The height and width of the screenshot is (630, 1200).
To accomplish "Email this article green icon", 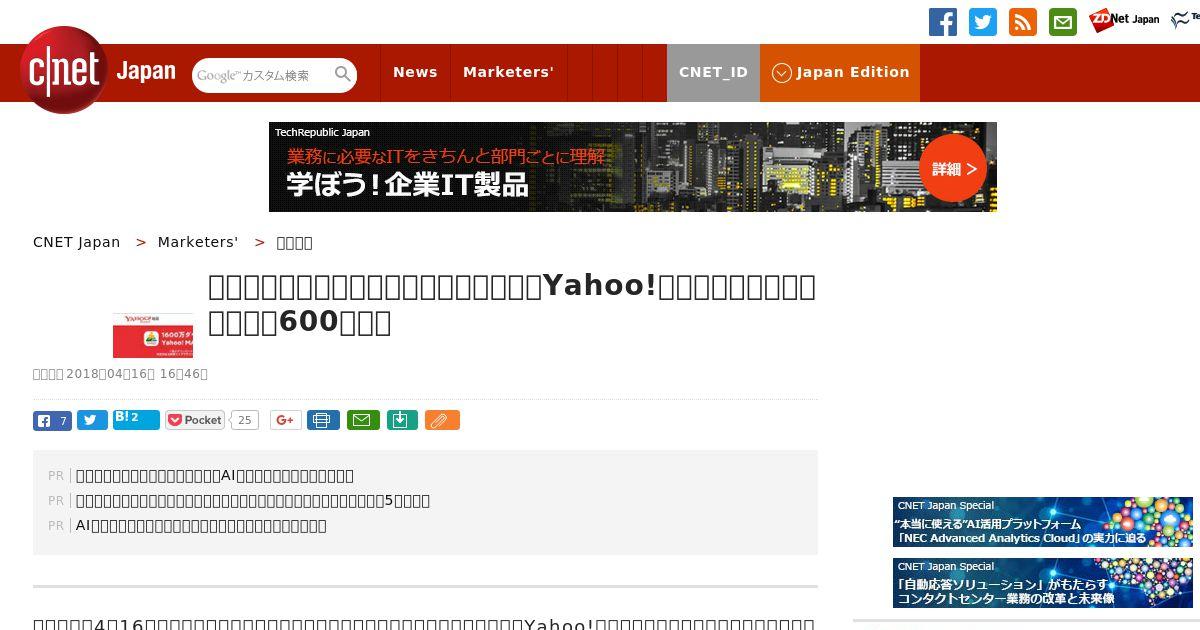I will tap(363, 420).
